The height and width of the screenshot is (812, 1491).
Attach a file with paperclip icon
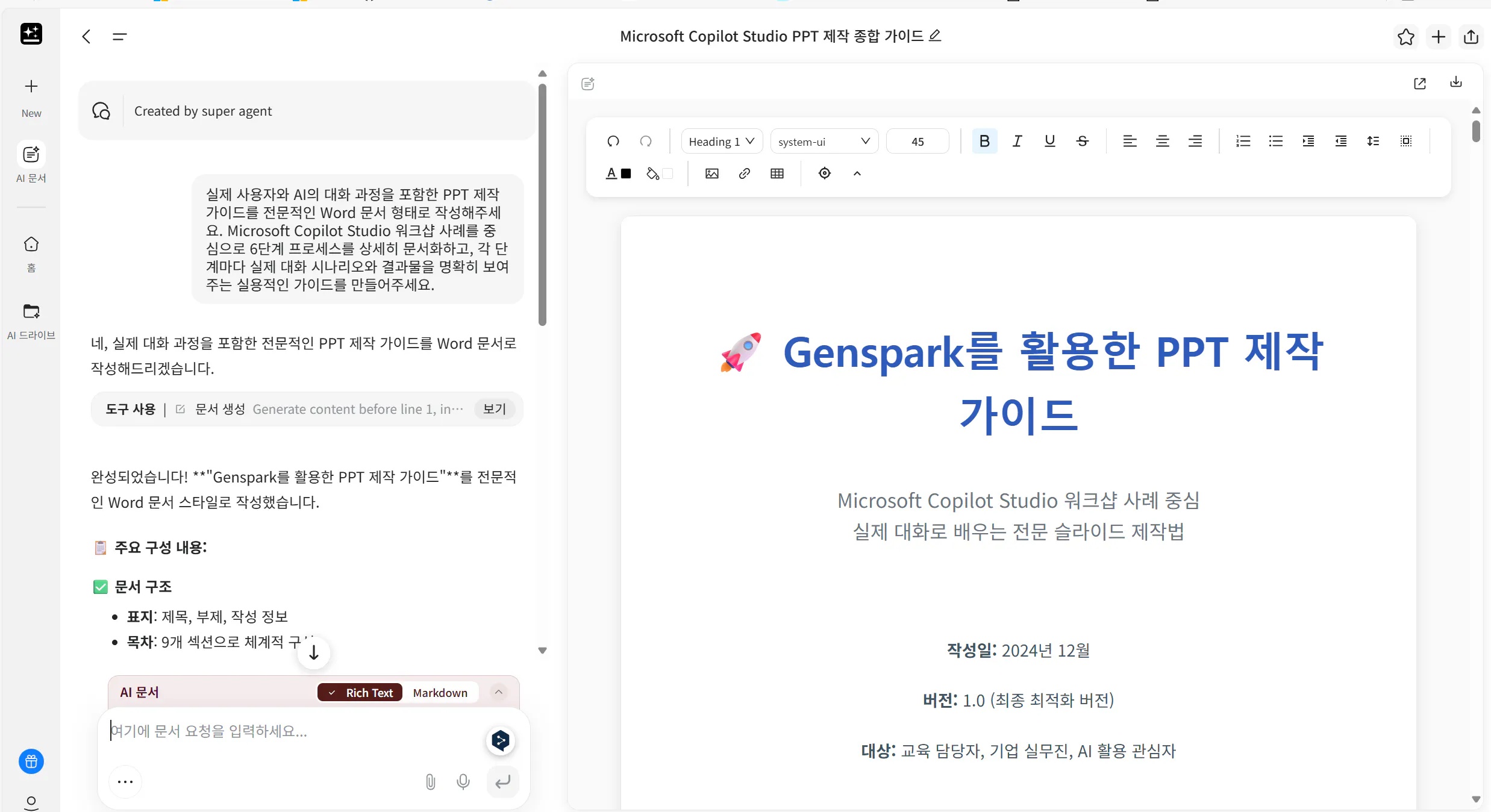430,782
